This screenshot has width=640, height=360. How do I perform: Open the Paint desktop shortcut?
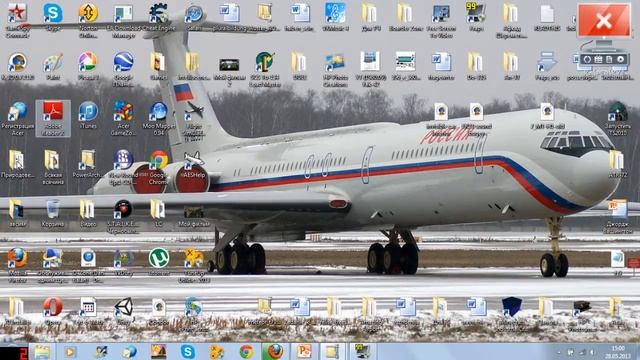(53, 65)
